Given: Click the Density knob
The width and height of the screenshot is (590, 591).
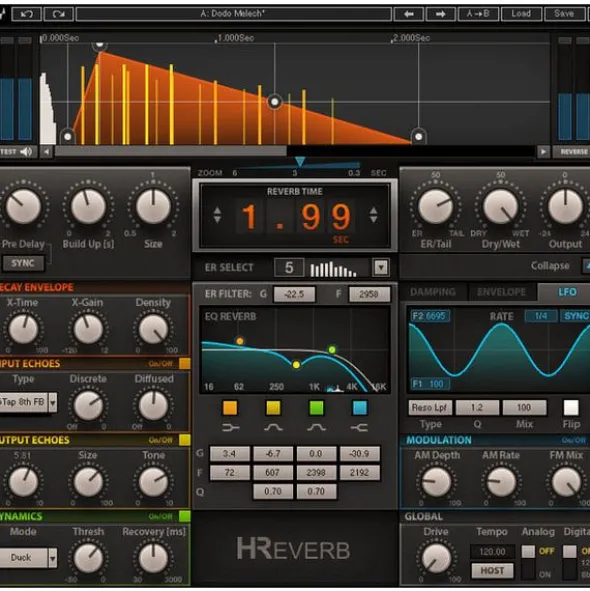Looking at the screenshot, I should 153,329.
